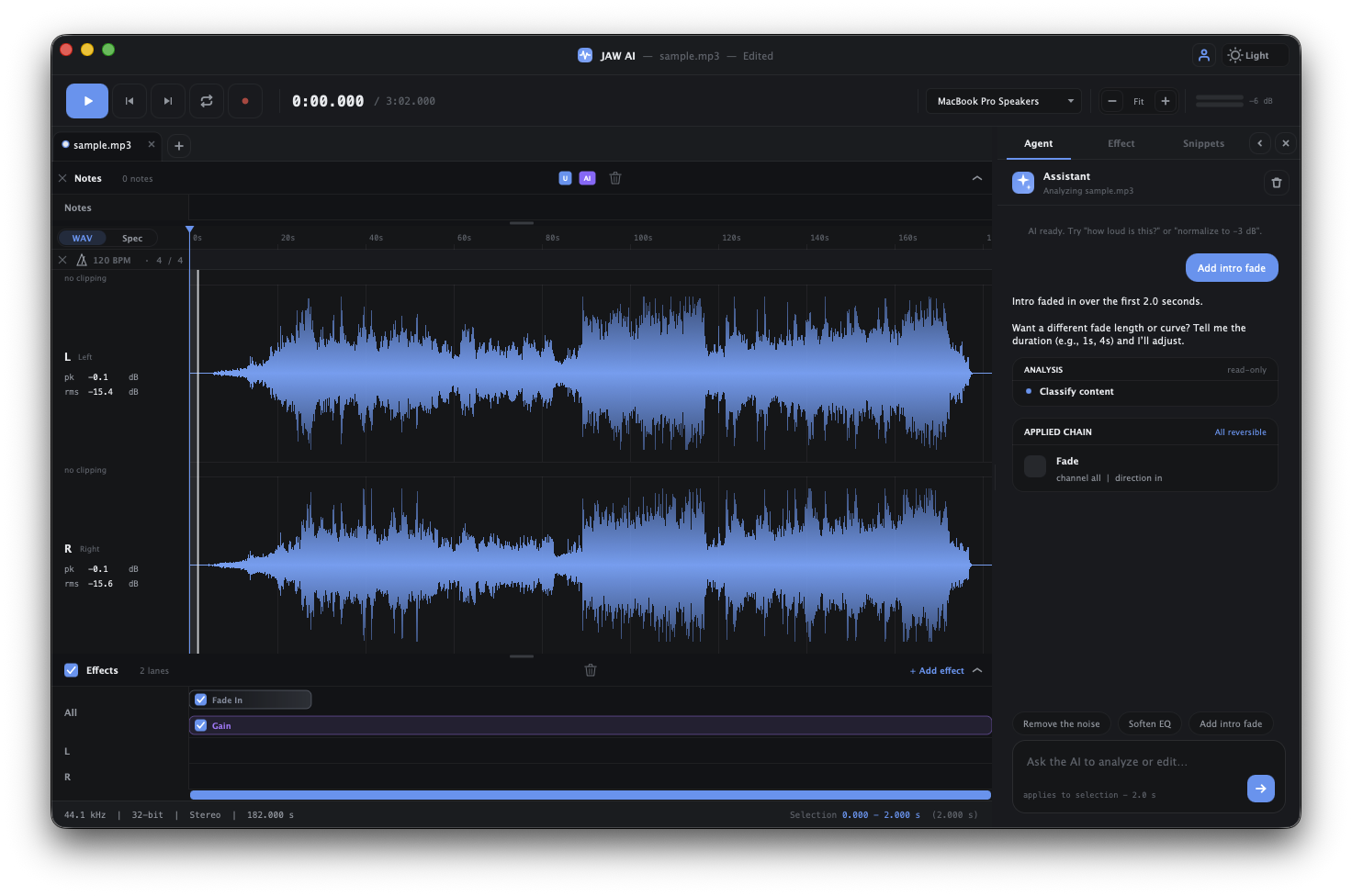This screenshot has height=896, width=1352.
Task: Toggle the Fade chain item checkbox
Action: pyautogui.click(x=1035, y=466)
